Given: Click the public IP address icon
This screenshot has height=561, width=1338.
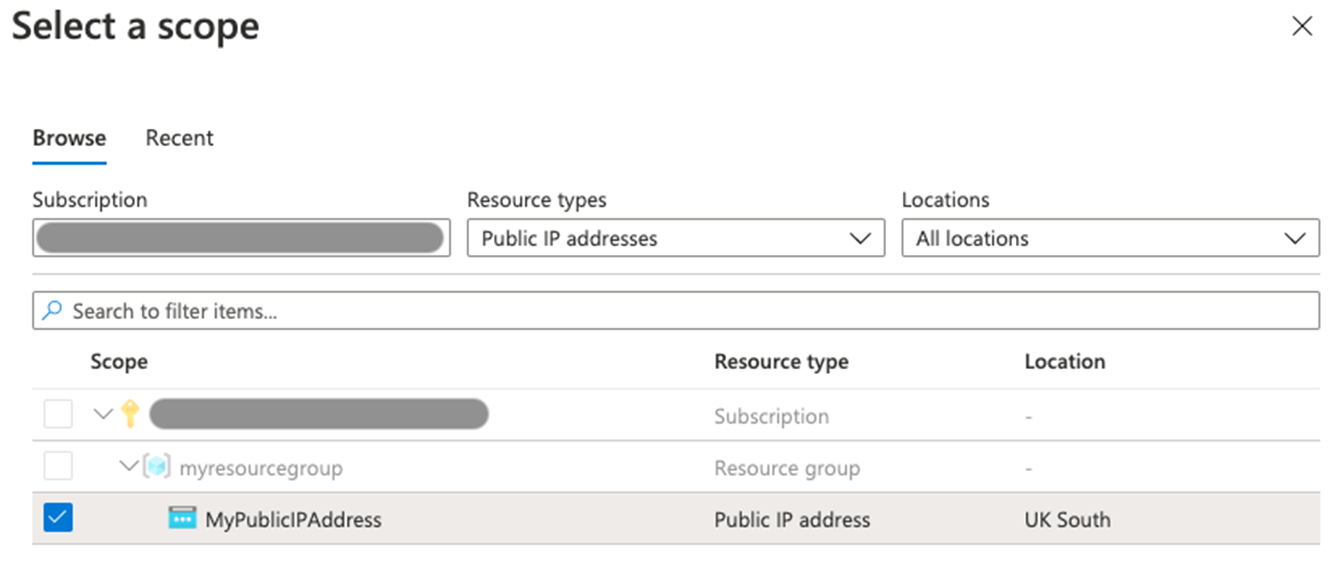Looking at the screenshot, I should point(182,518).
